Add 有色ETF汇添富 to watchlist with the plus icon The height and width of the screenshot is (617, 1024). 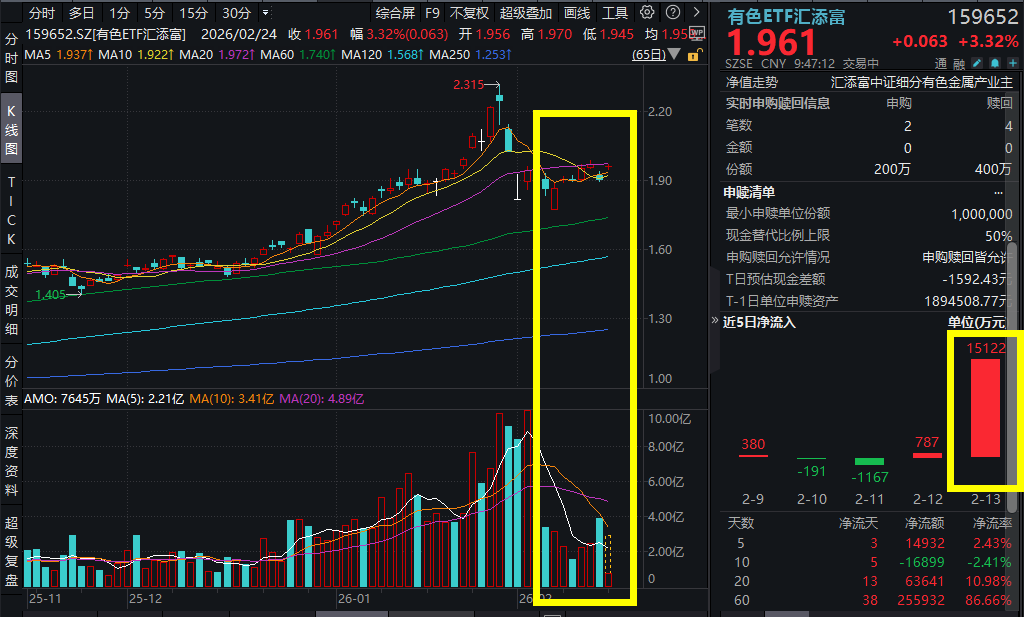(1013, 62)
